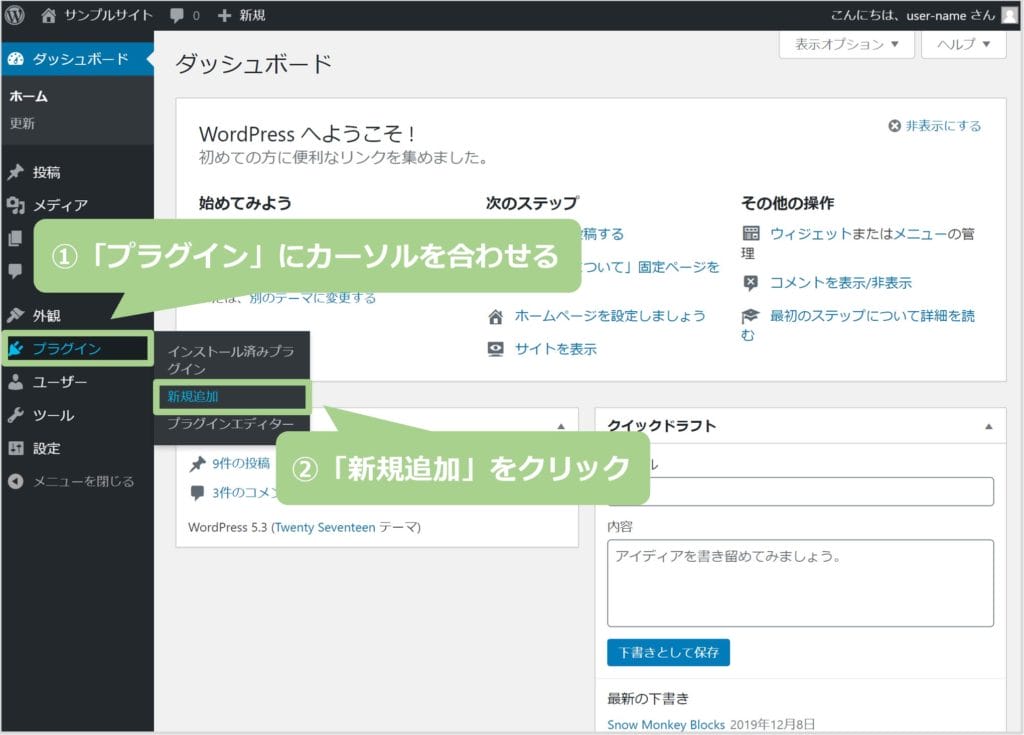
Task: Open the Snow Monkey Blocks draft link
Action: [666, 724]
